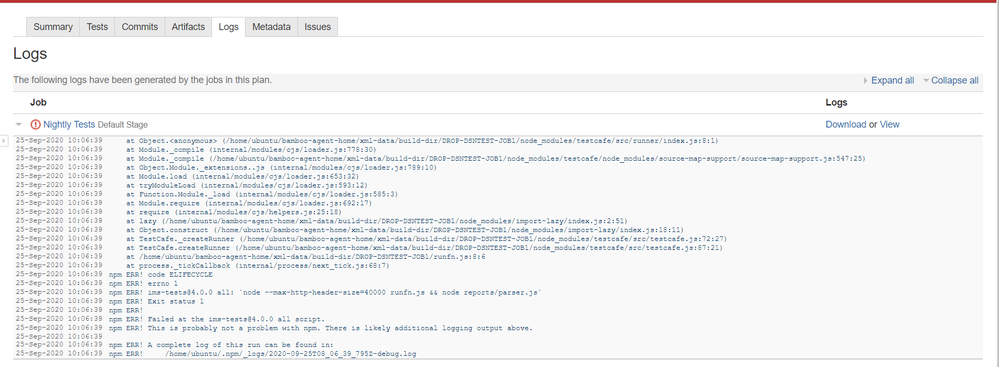Open the Nightly Tests job link
This screenshot has width=999, height=367.
tap(69, 124)
